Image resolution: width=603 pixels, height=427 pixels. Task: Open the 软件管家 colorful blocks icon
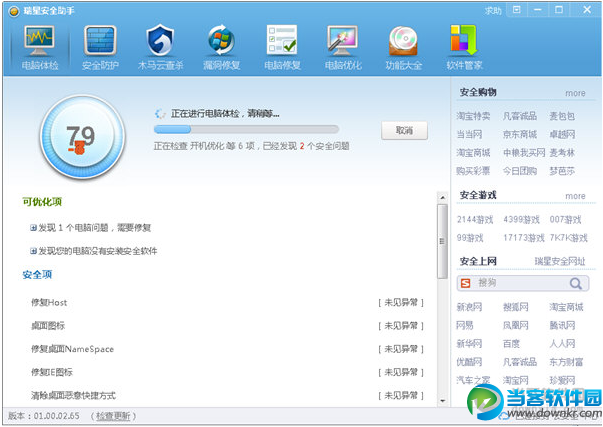pos(464,48)
